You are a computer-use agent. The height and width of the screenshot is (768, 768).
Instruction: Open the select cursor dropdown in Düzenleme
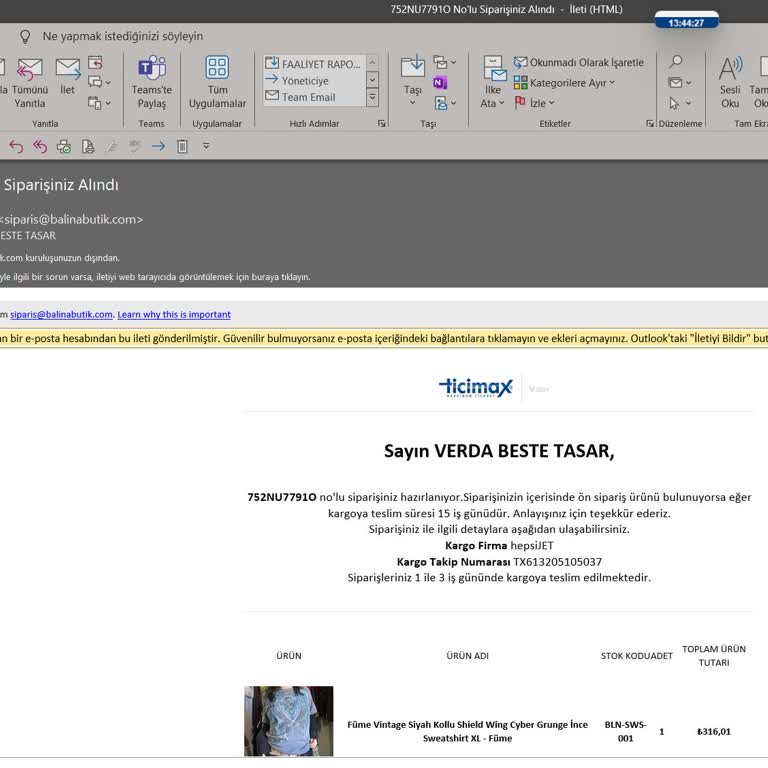[688, 103]
